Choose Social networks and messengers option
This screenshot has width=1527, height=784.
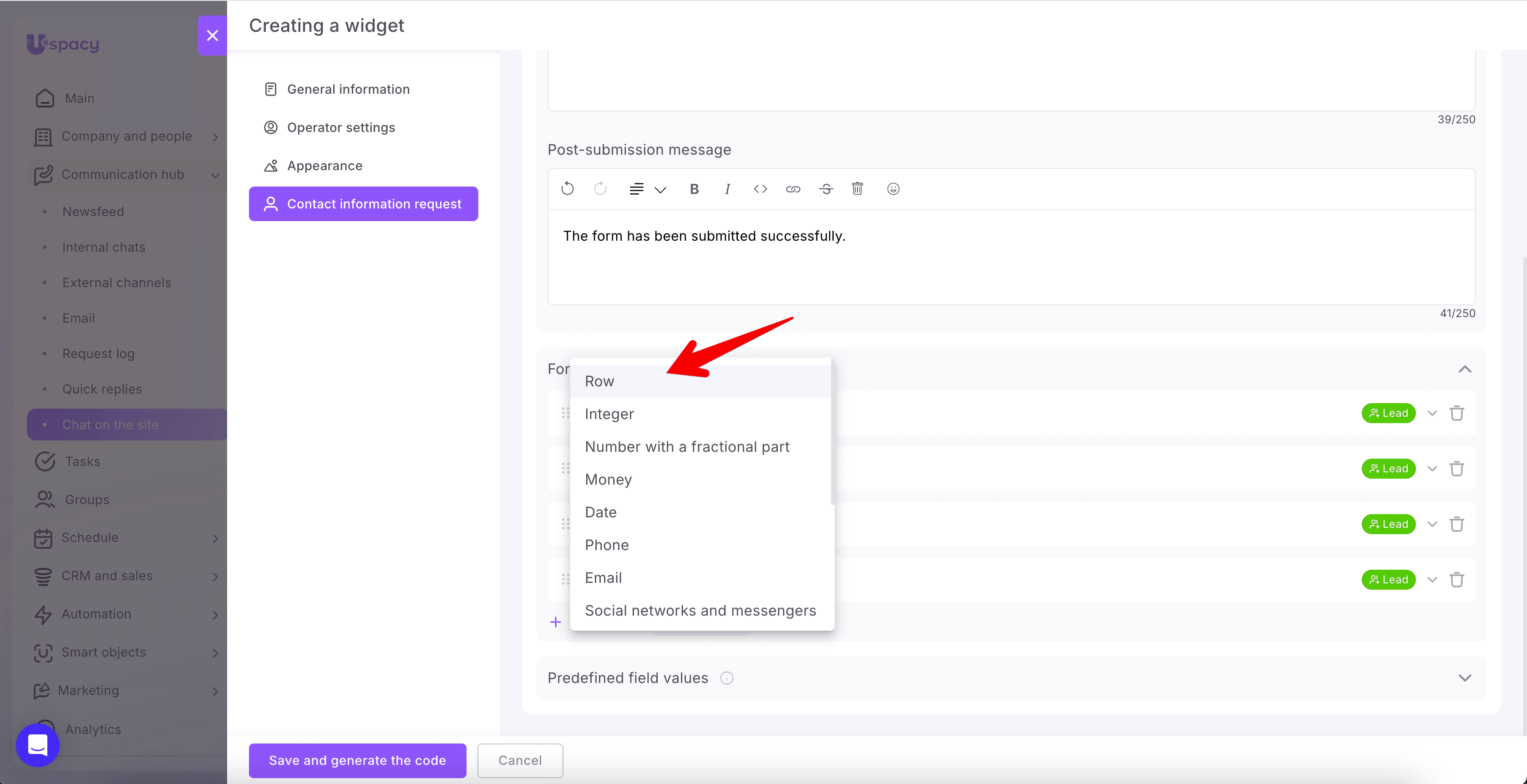click(x=700, y=610)
